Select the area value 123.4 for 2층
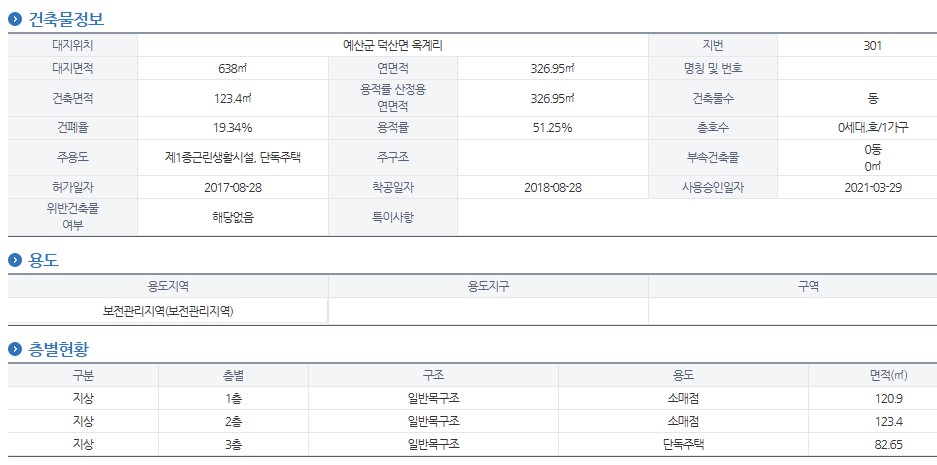The width and height of the screenshot is (937, 465). (x=888, y=421)
